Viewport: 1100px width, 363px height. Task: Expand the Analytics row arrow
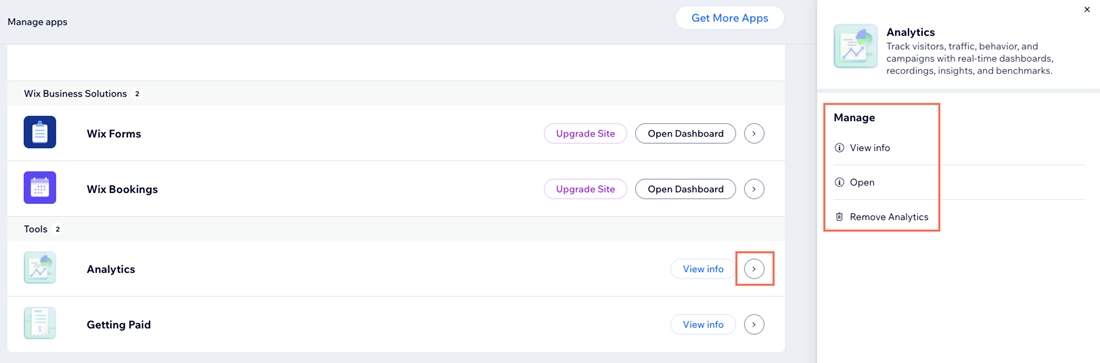click(754, 269)
